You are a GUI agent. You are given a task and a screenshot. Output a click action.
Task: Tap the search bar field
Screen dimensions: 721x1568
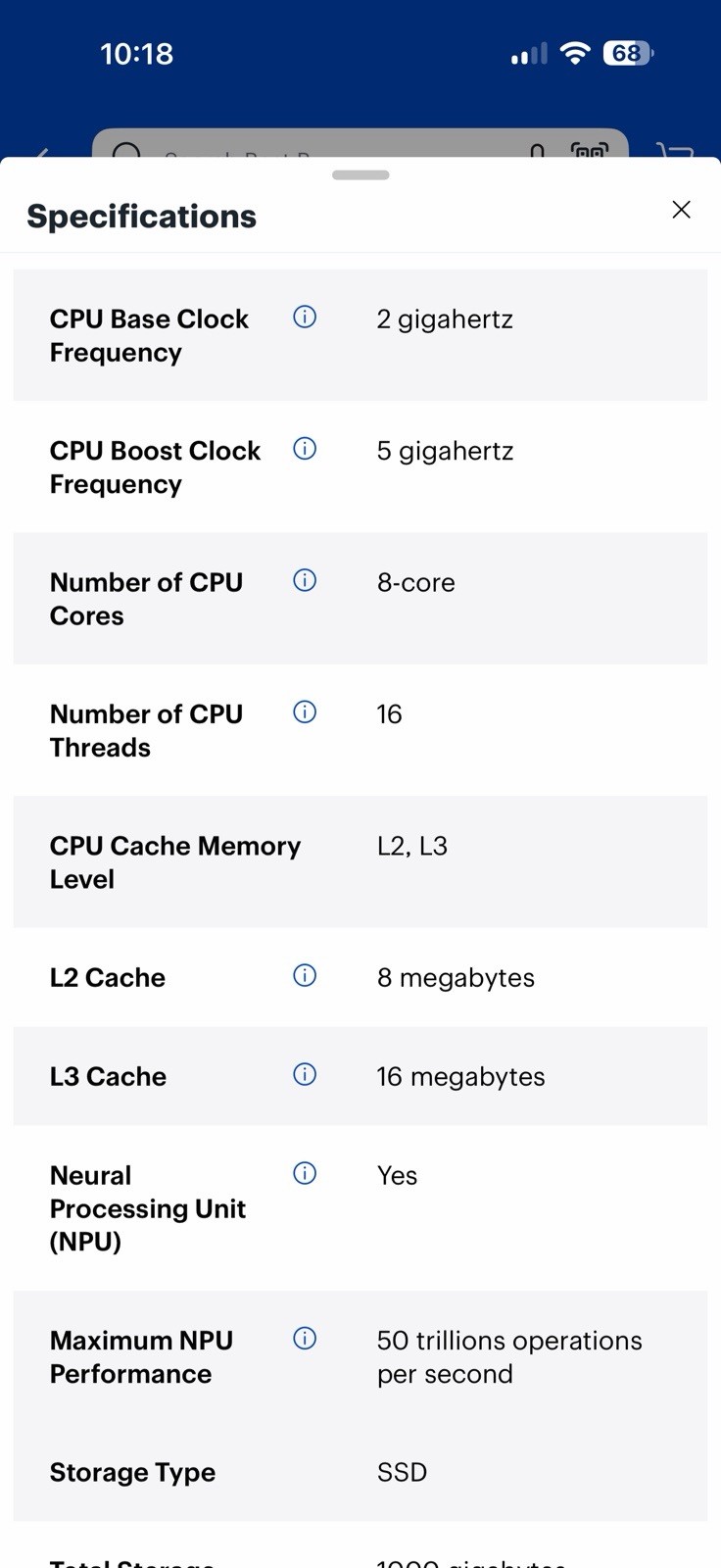point(360,143)
